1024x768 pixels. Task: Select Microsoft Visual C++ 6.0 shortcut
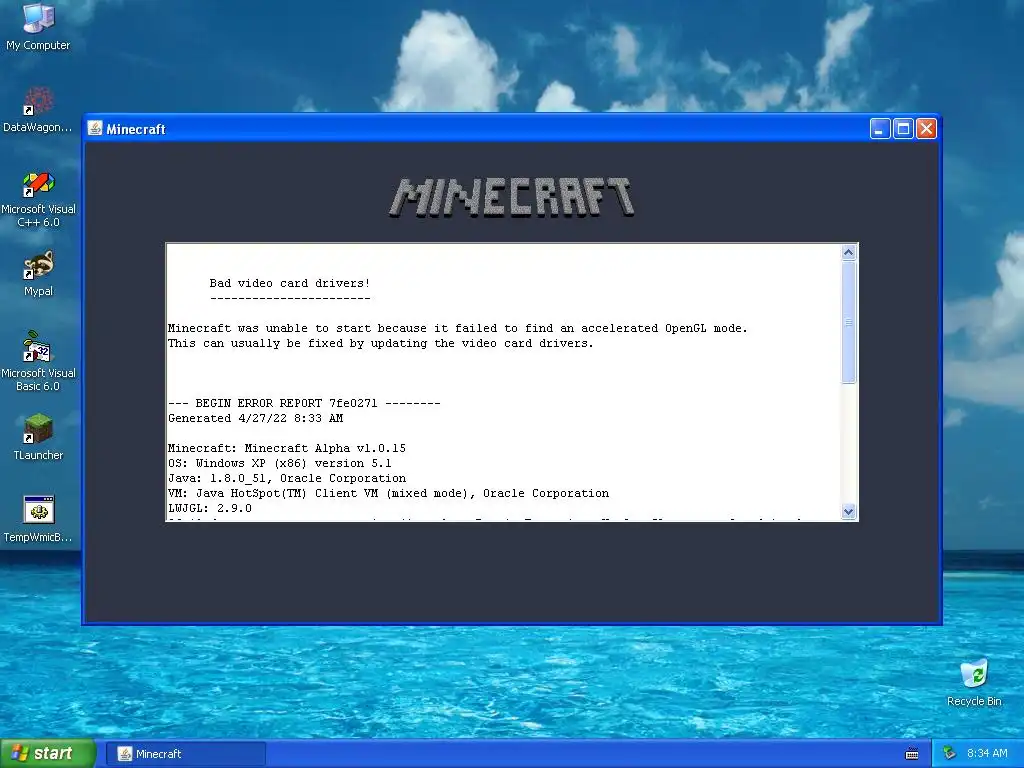click(38, 199)
